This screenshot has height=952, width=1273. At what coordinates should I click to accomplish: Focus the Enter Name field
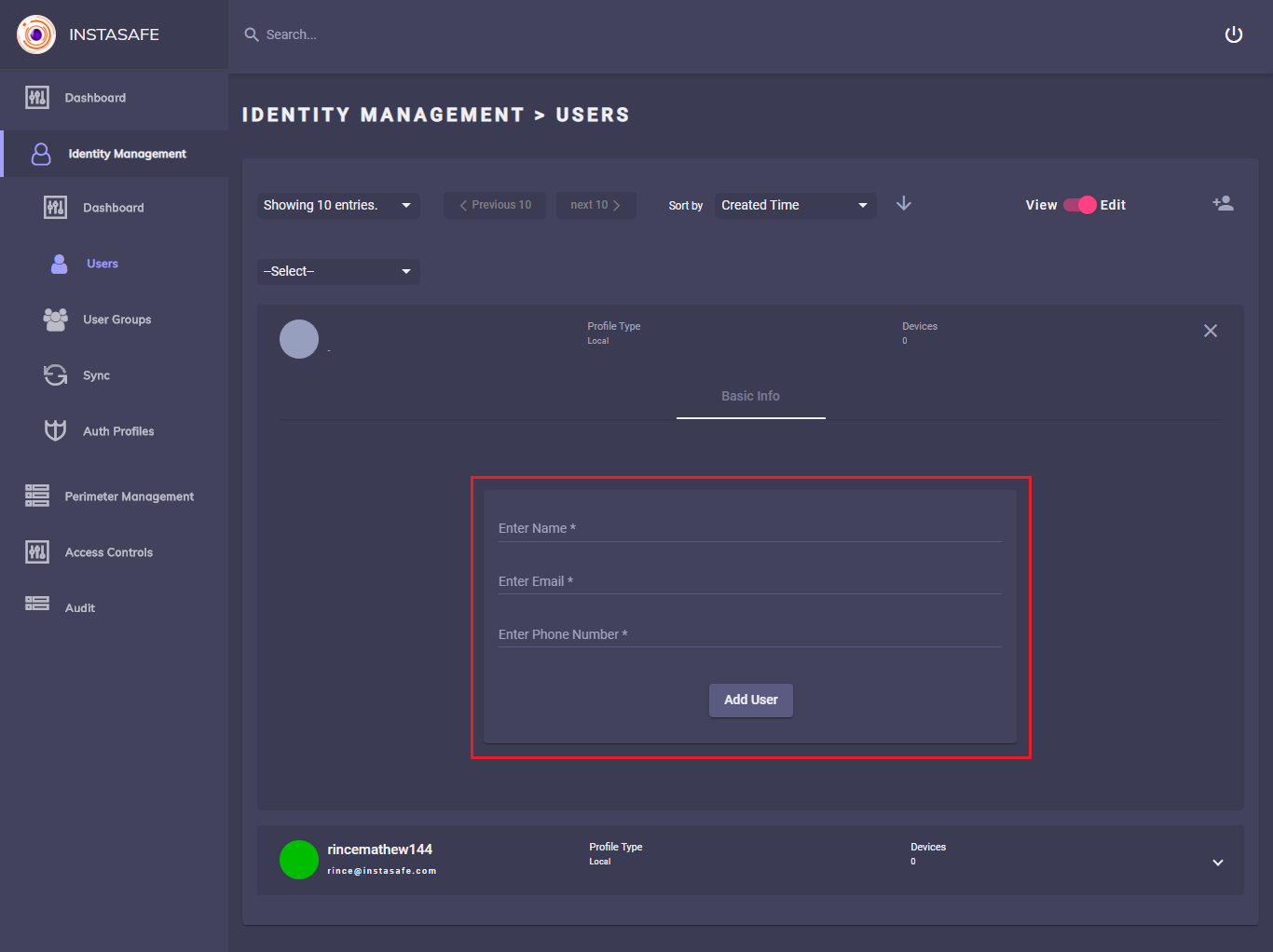(750, 528)
